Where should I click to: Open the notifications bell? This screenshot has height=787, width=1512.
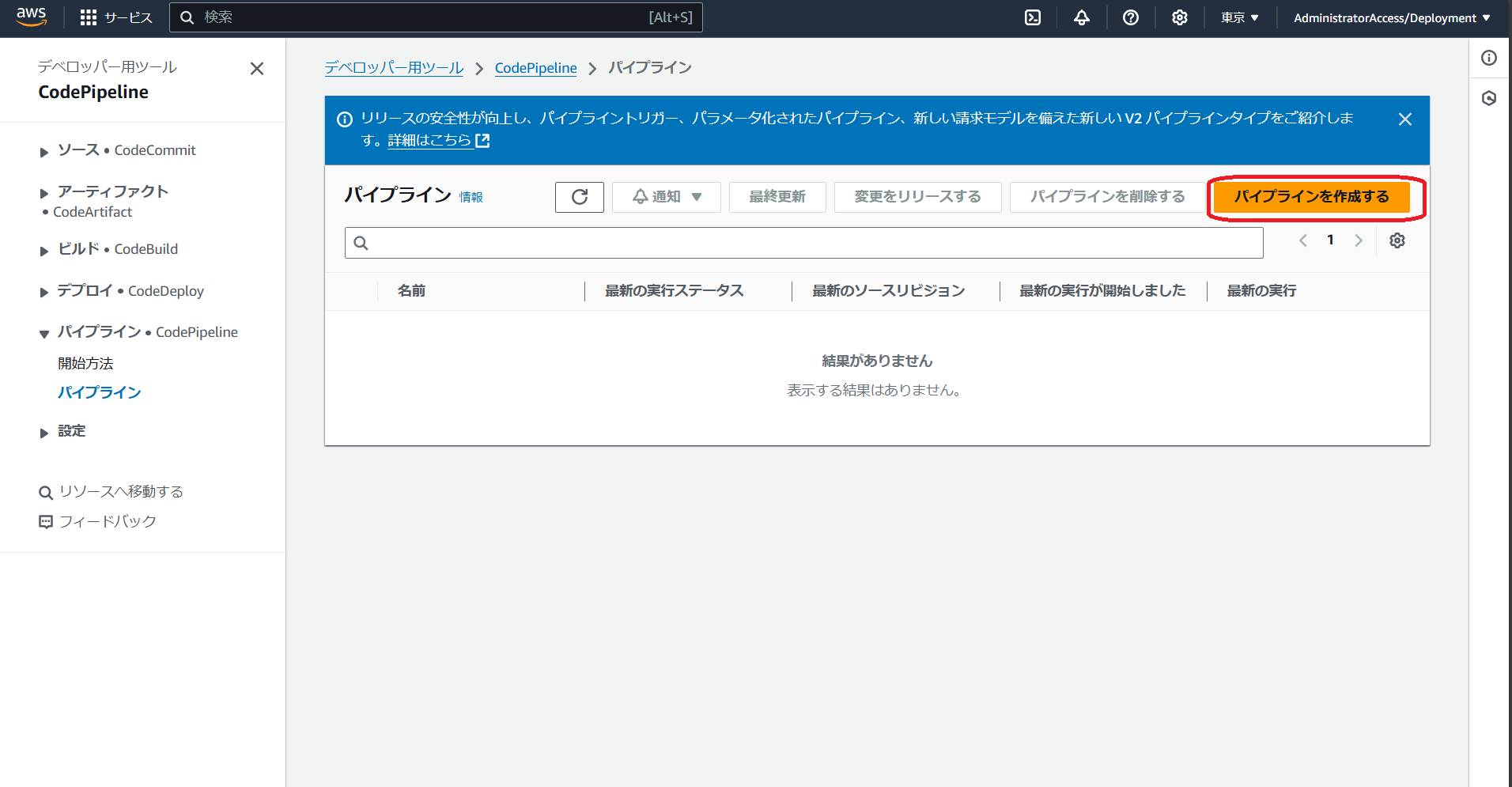[1081, 17]
